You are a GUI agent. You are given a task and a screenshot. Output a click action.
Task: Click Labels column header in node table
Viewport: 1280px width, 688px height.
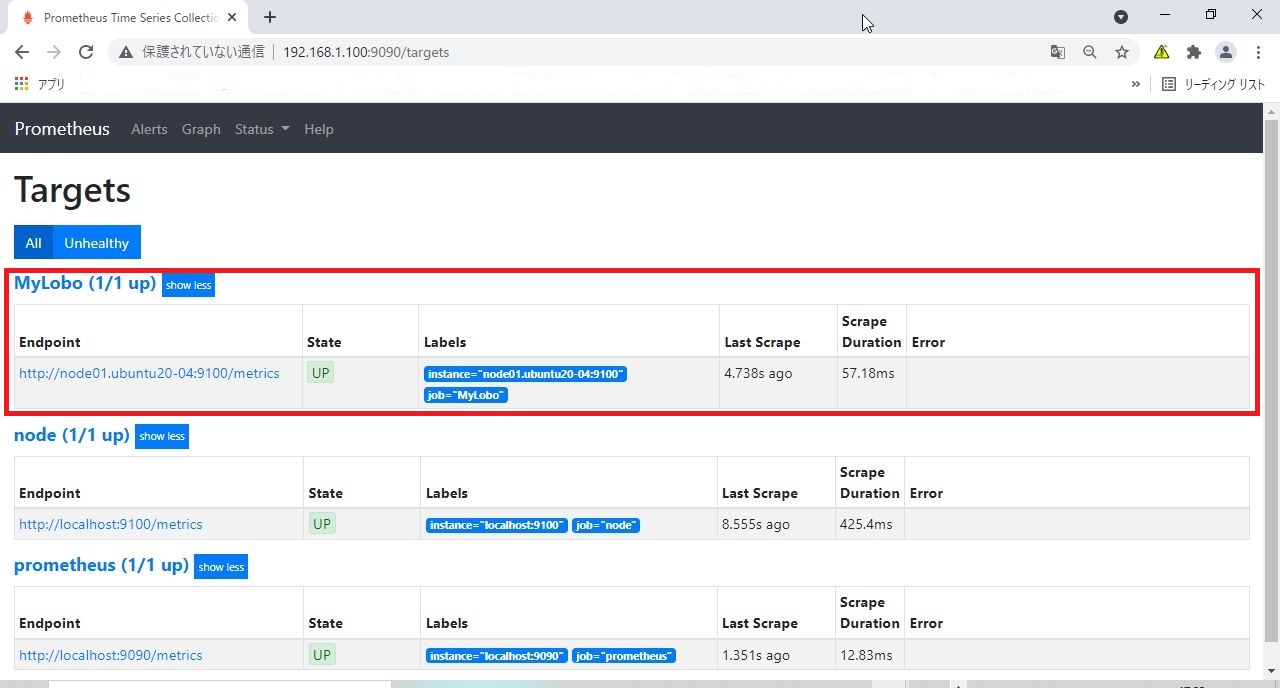coord(447,493)
